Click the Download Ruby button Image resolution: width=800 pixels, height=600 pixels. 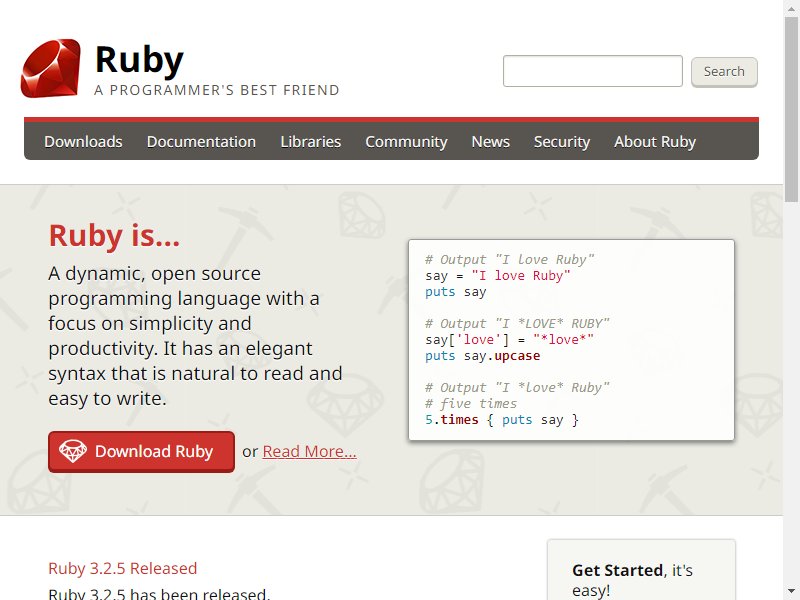pyautogui.click(x=141, y=452)
